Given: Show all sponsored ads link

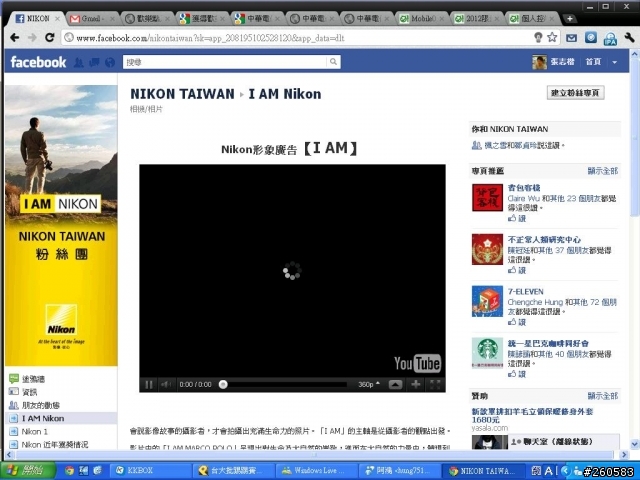Looking at the screenshot, I should tap(603, 396).
